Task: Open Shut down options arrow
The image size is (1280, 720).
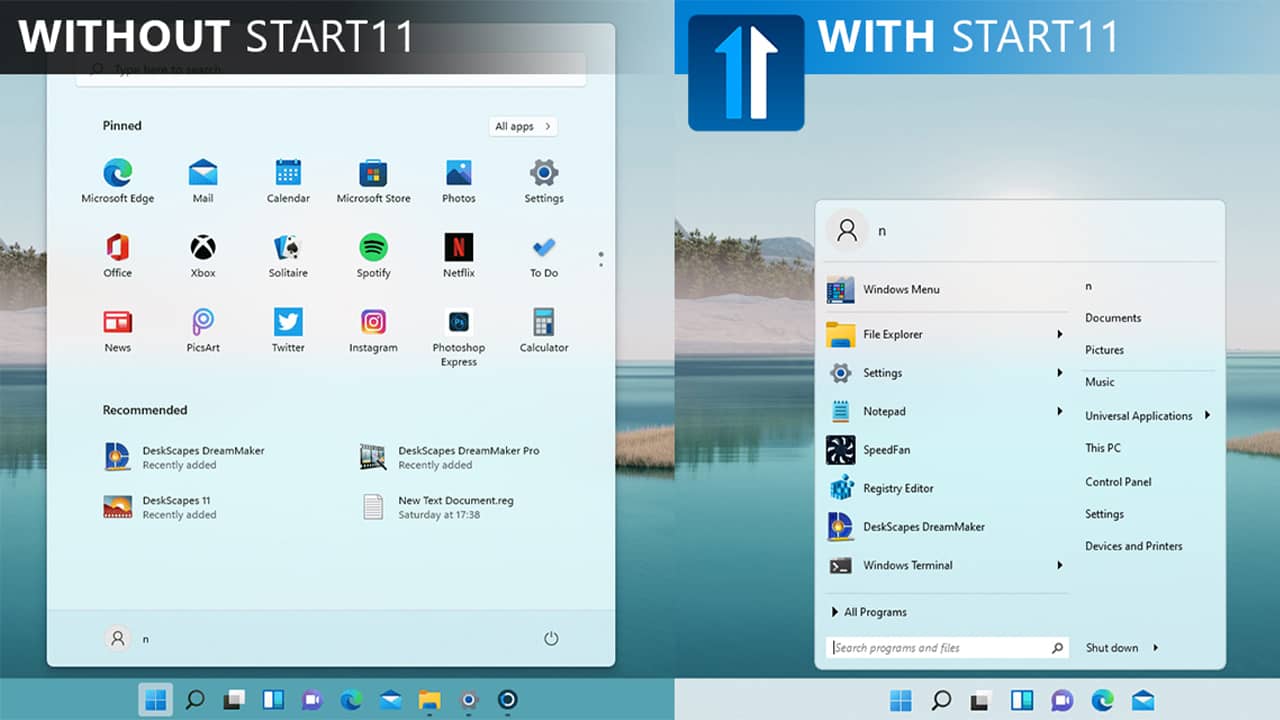Action: point(1156,648)
